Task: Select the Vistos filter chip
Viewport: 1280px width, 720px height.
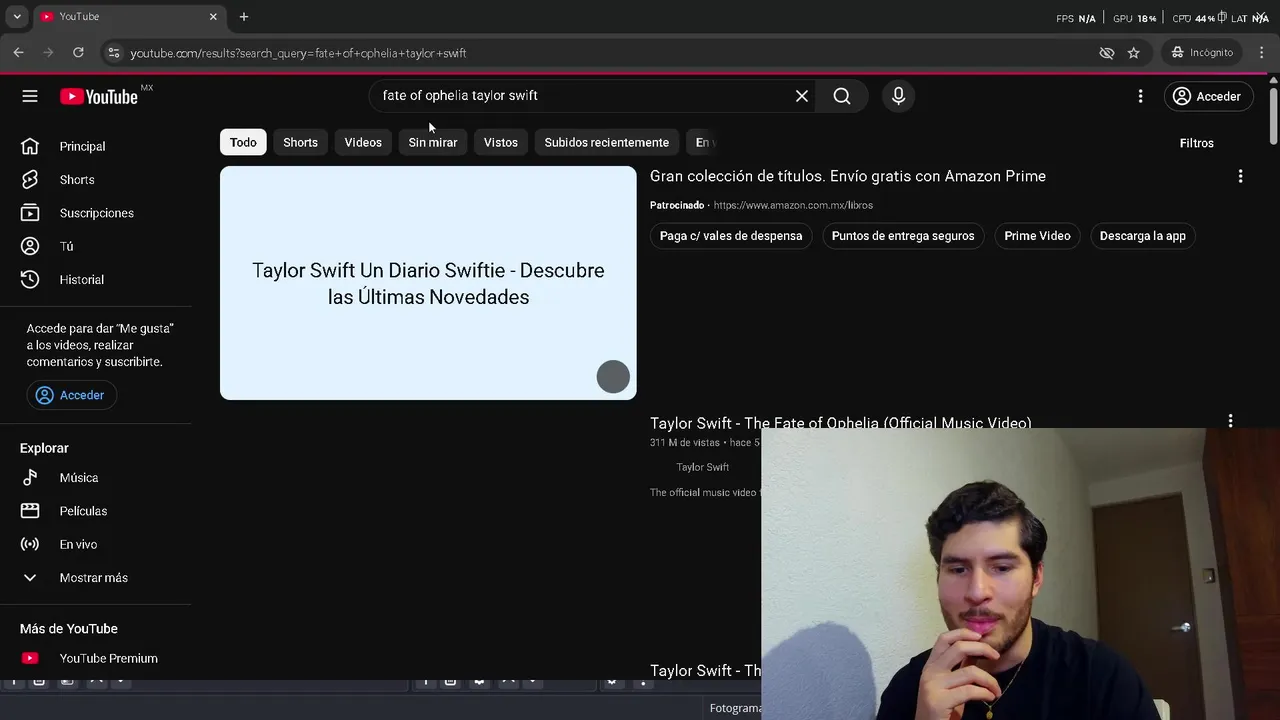Action: [500, 142]
